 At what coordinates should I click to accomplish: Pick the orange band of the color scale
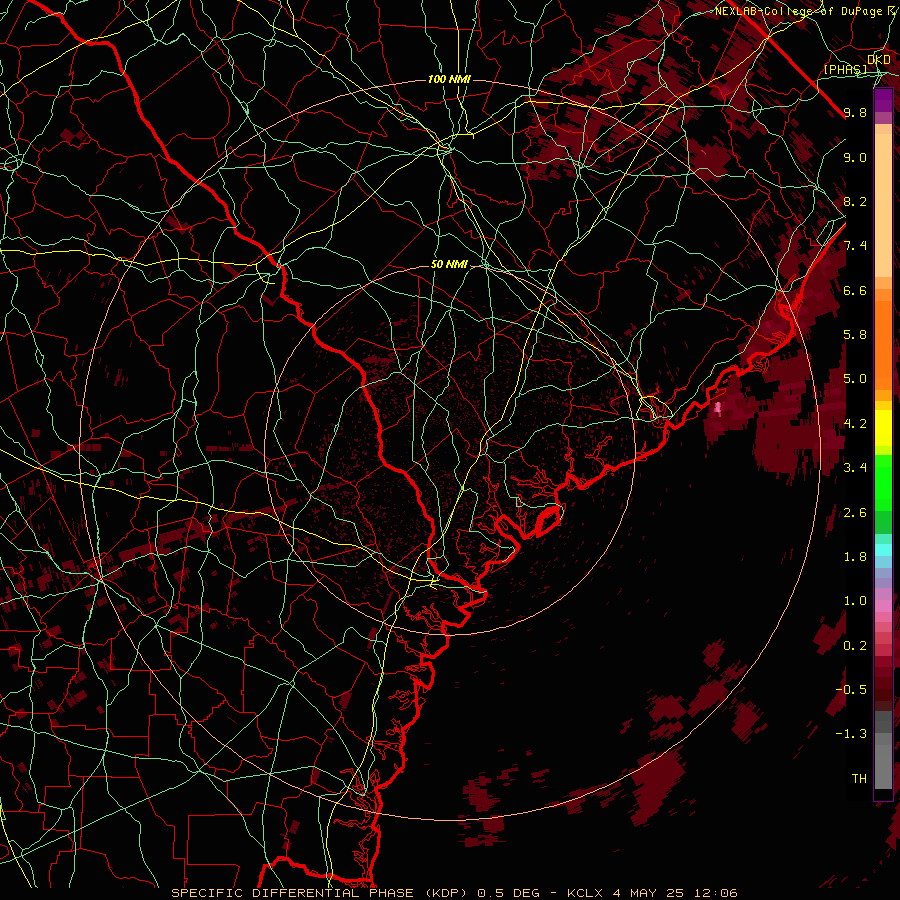[x=883, y=344]
